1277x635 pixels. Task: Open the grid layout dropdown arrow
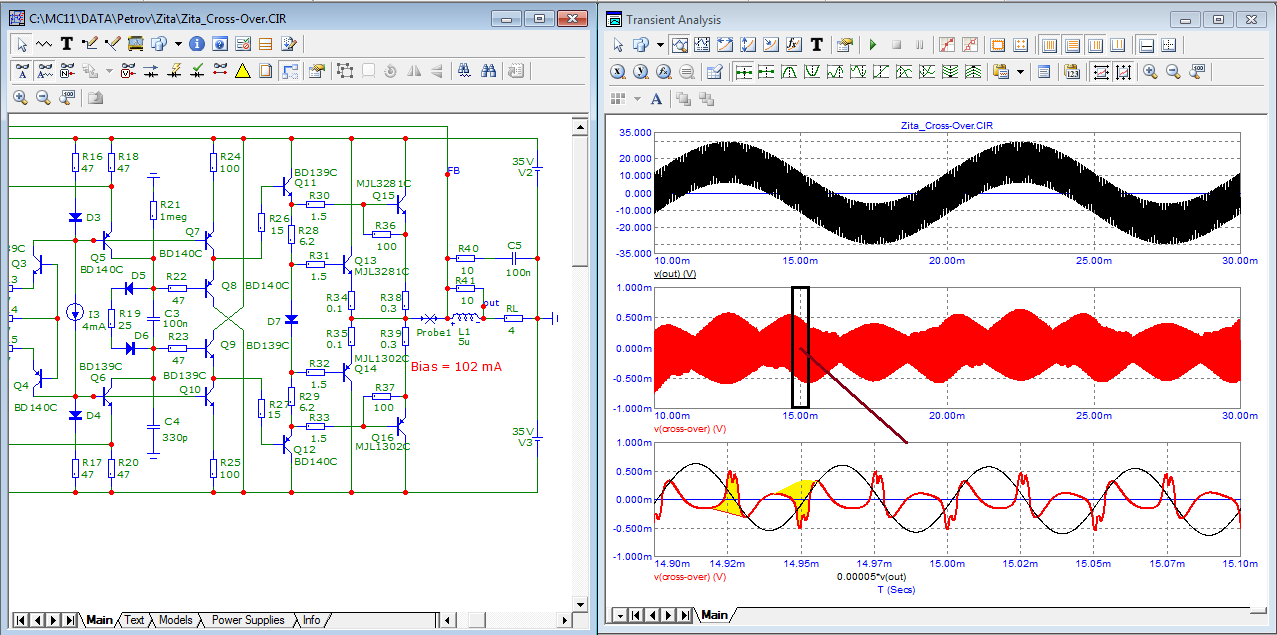(x=637, y=99)
